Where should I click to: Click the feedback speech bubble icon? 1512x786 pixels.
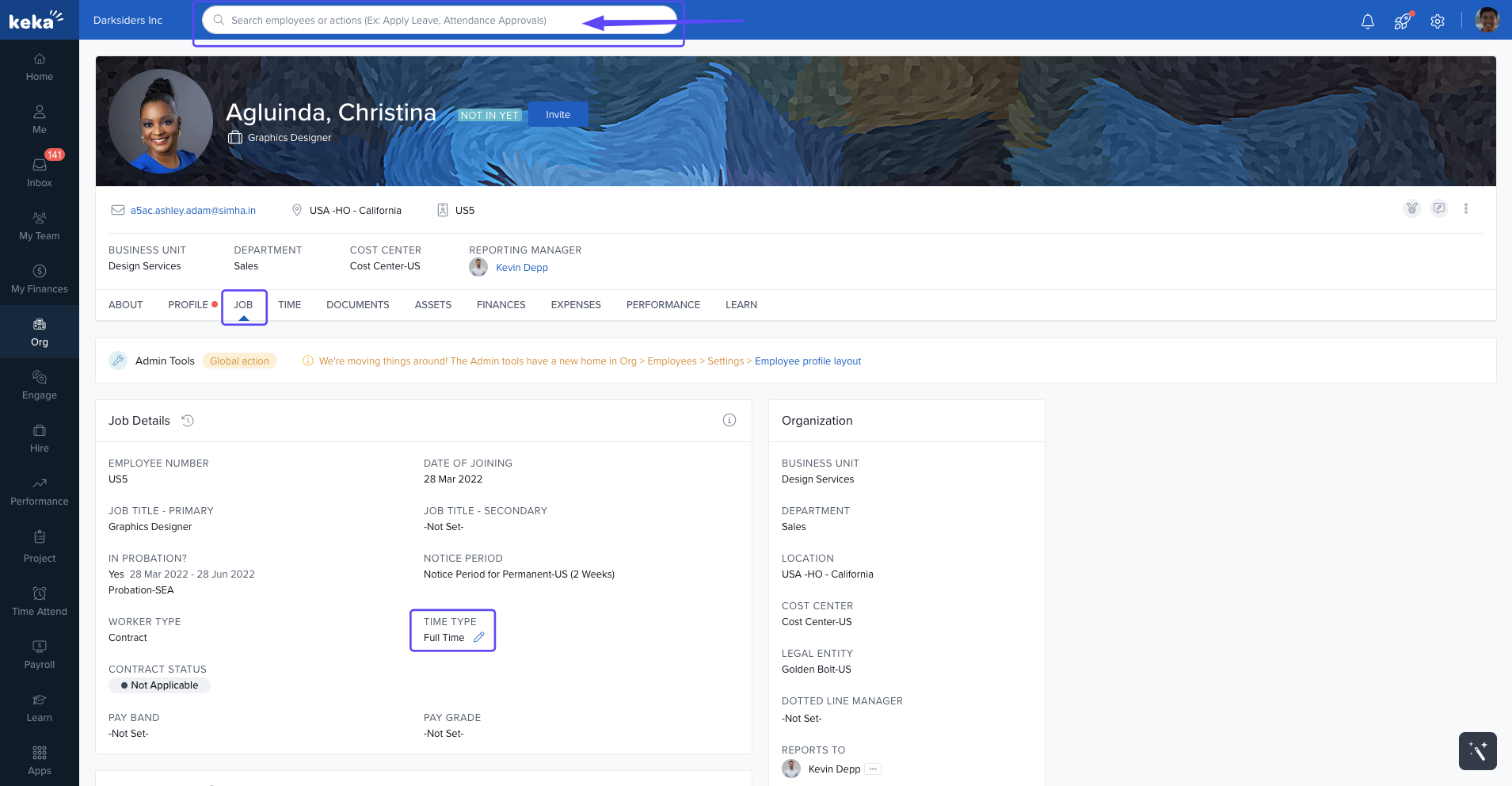tap(1439, 208)
